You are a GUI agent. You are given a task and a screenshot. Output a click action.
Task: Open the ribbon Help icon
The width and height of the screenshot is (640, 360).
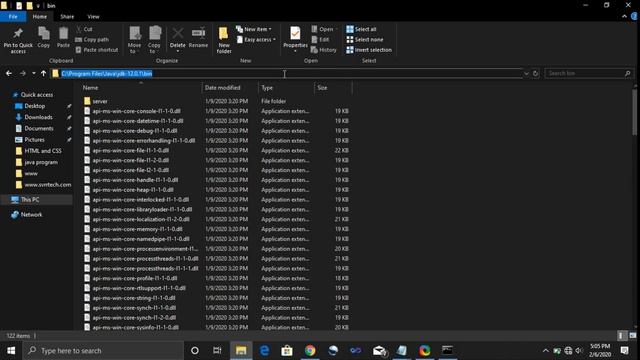(x=634, y=16)
